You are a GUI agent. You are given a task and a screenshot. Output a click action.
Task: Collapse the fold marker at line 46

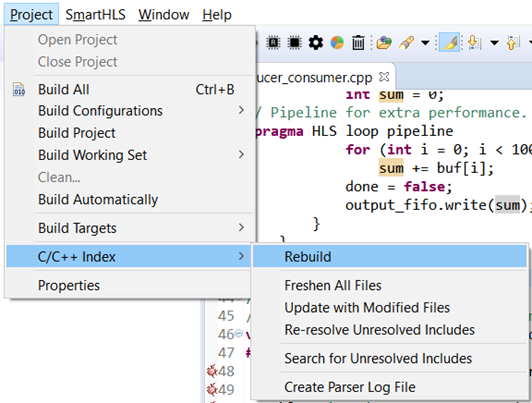click(239, 333)
